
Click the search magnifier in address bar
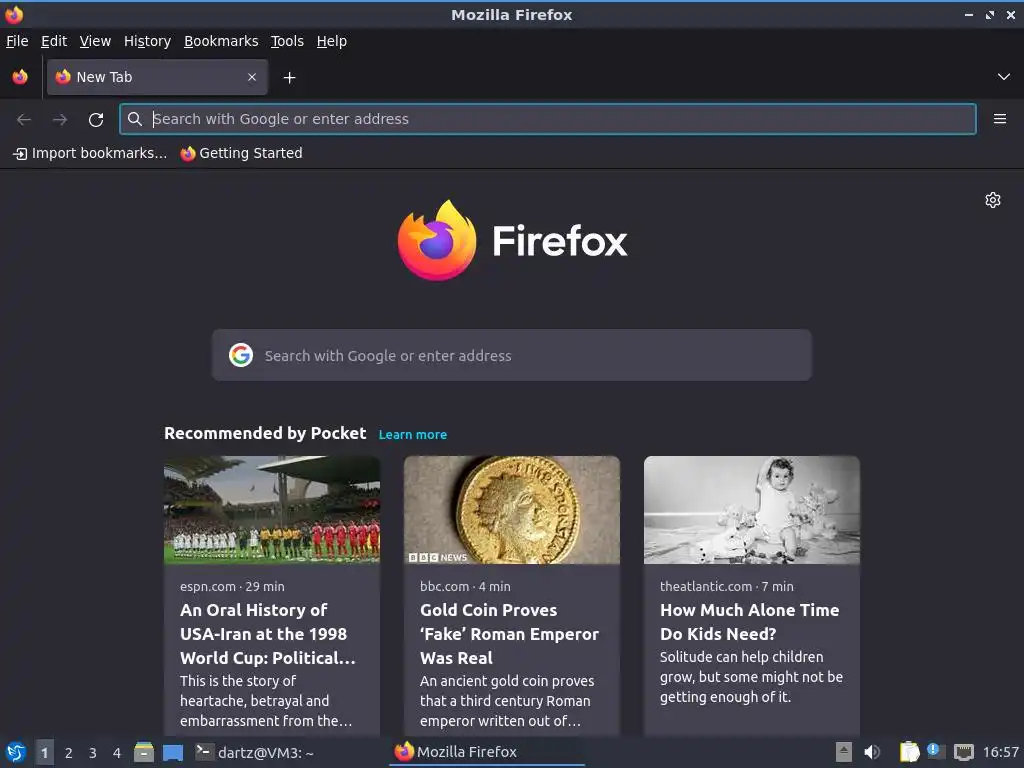[135, 119]
